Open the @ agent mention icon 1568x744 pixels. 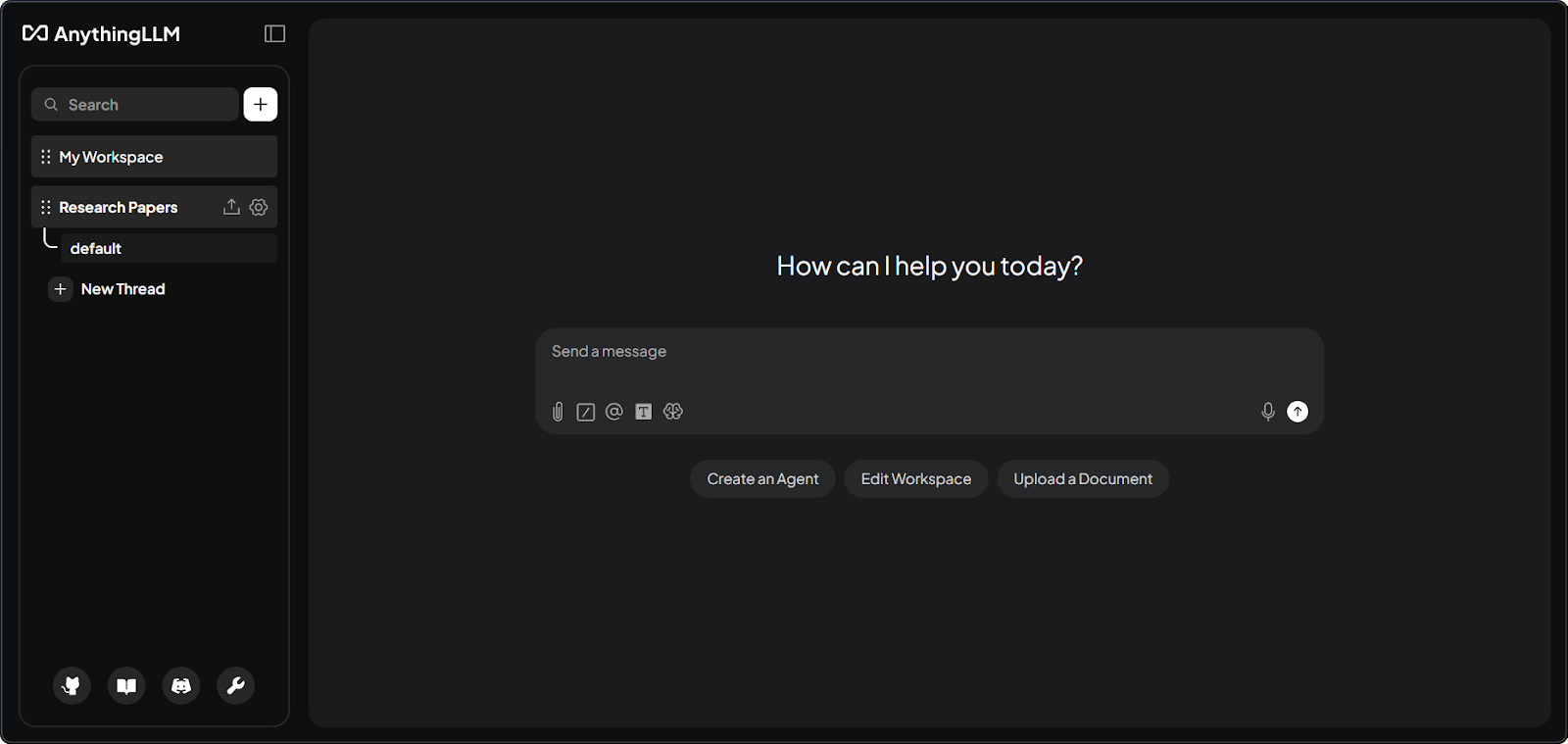pyautogui.click(x=614, y=412)
